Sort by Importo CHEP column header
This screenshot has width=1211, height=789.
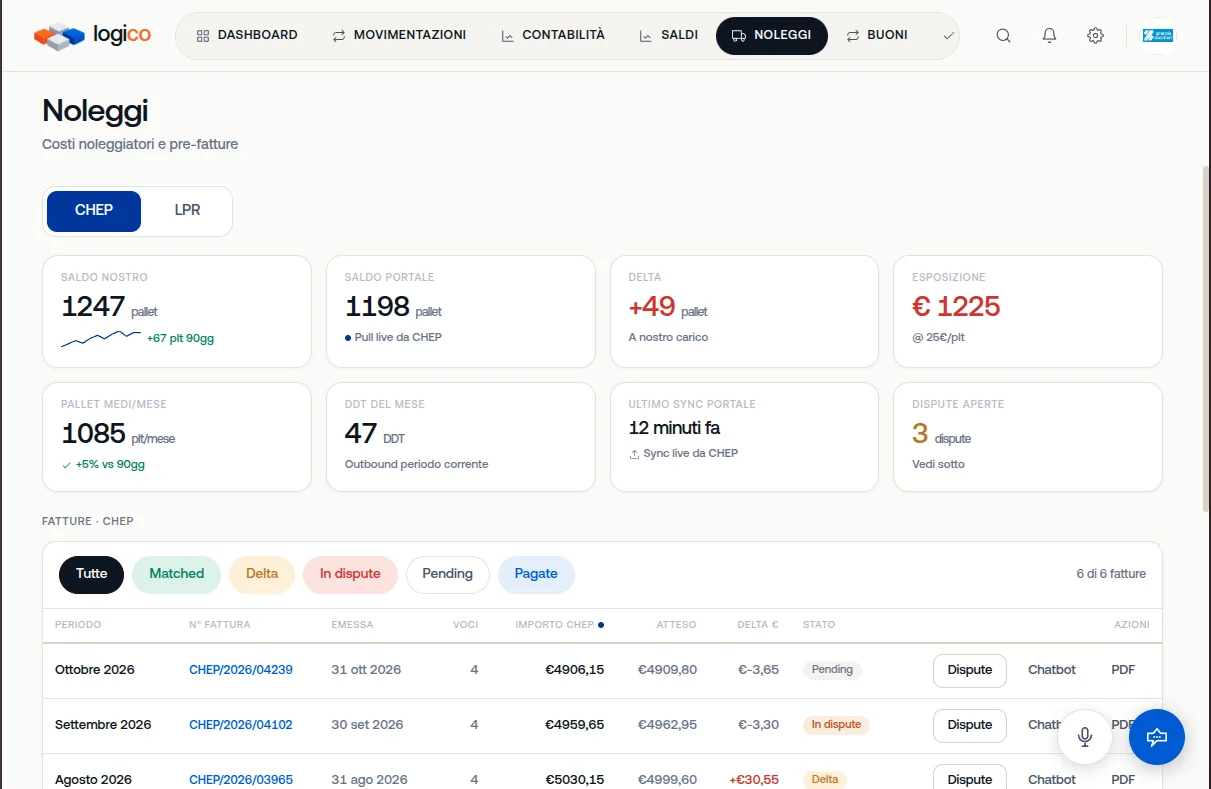coord(559,625)
